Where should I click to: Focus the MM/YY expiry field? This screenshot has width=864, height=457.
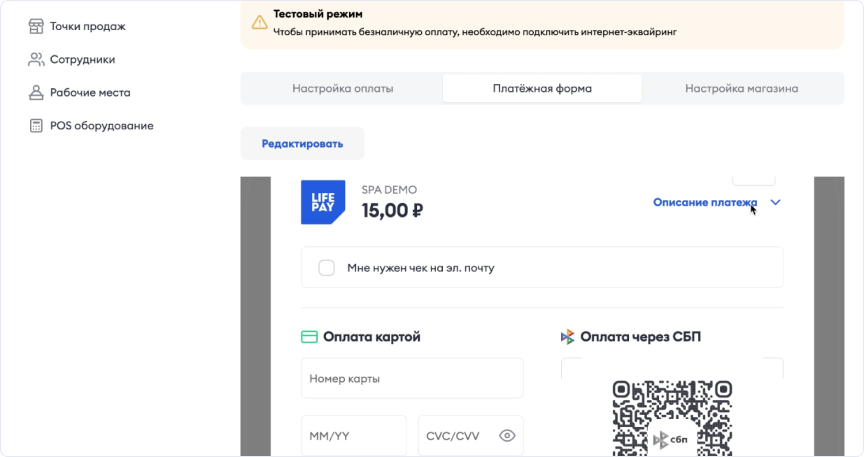[353, 436]
